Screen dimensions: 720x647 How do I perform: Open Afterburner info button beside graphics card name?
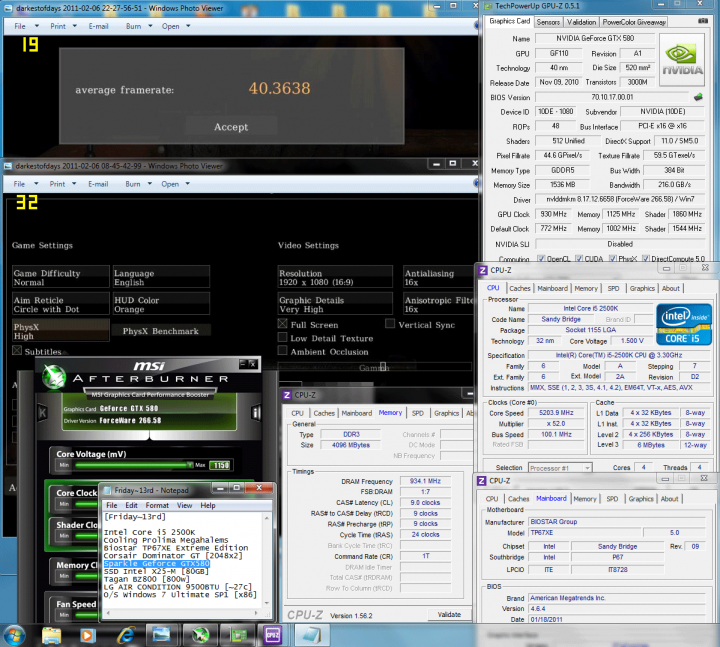click(256, 412)
